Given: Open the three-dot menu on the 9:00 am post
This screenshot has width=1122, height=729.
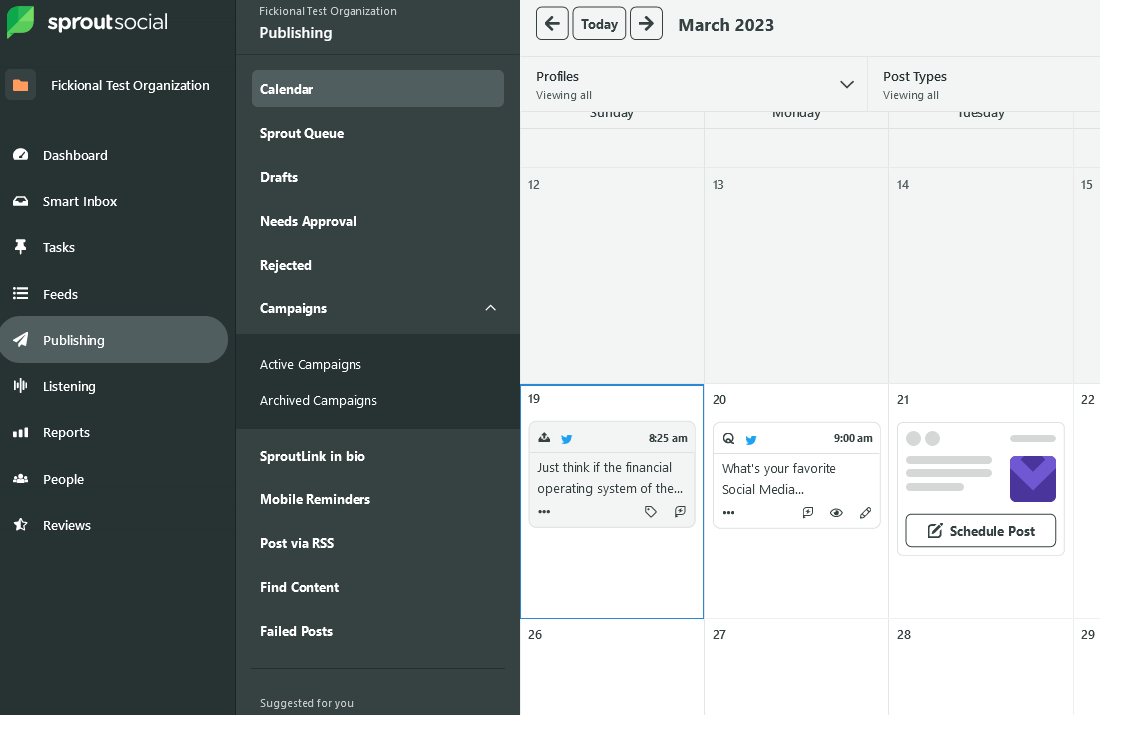Looking at the screenshot, I should click(x=728, y=513).
